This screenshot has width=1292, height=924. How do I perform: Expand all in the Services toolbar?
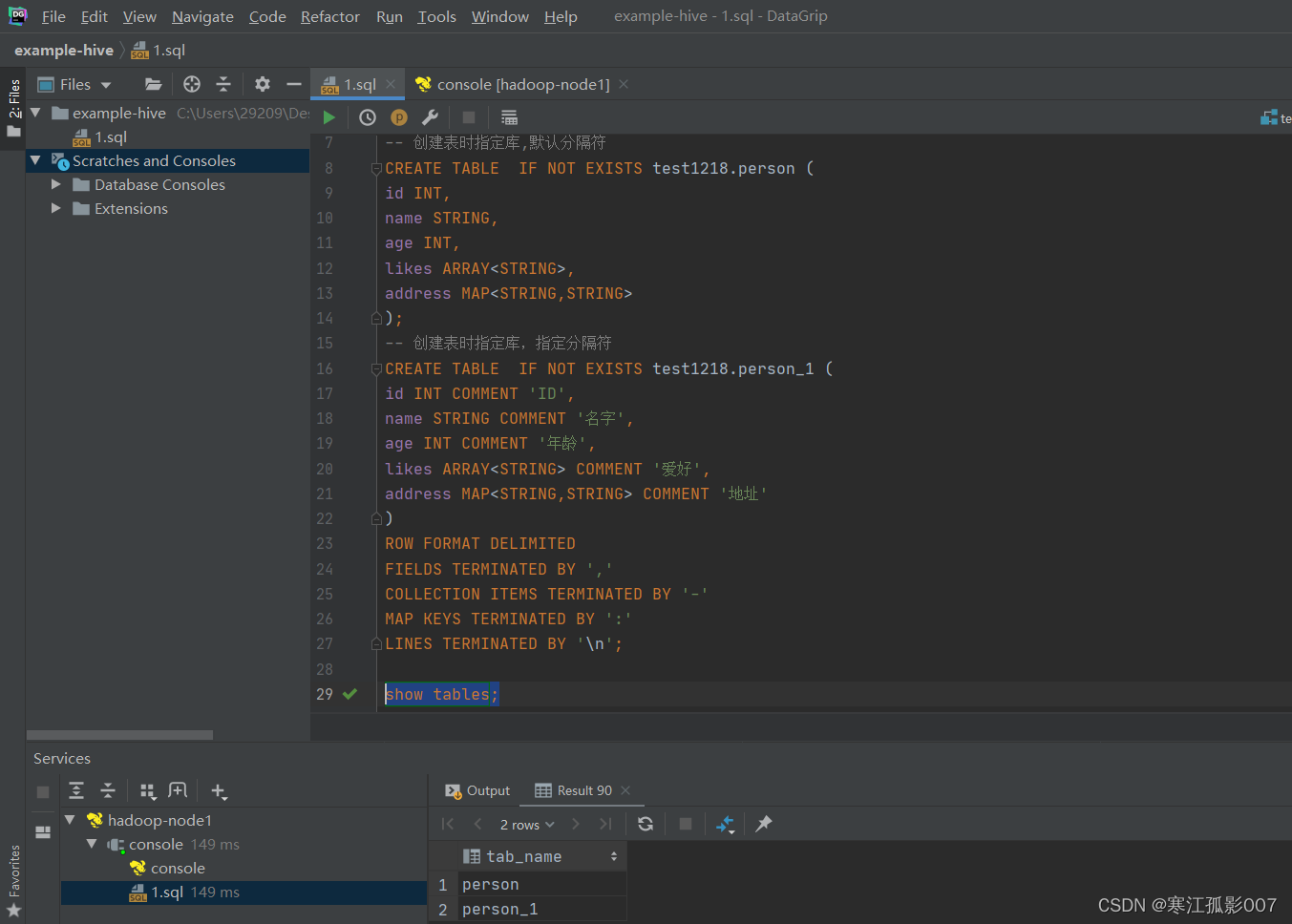coord(77,790)
